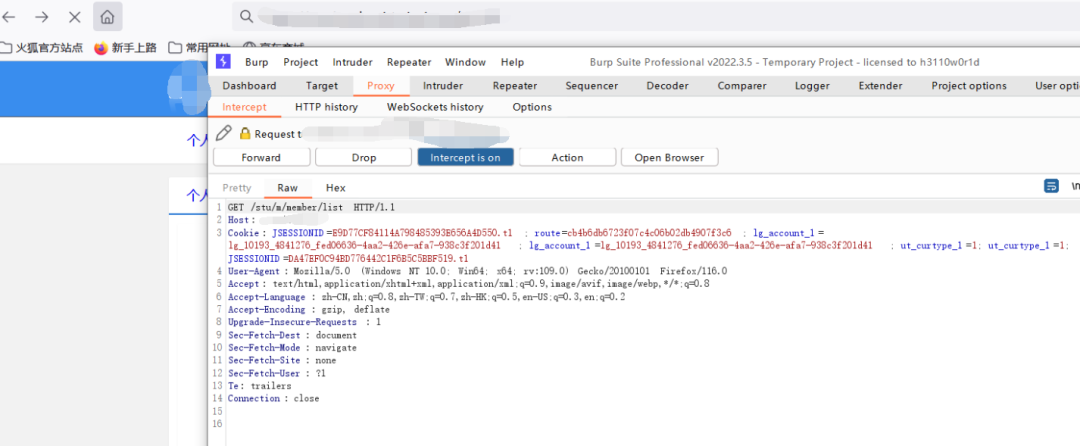The width and height of the screenshot is (1080, 446).
Task: Click the Sec-Fetch-Site header line
Action: tap(282, 360)
